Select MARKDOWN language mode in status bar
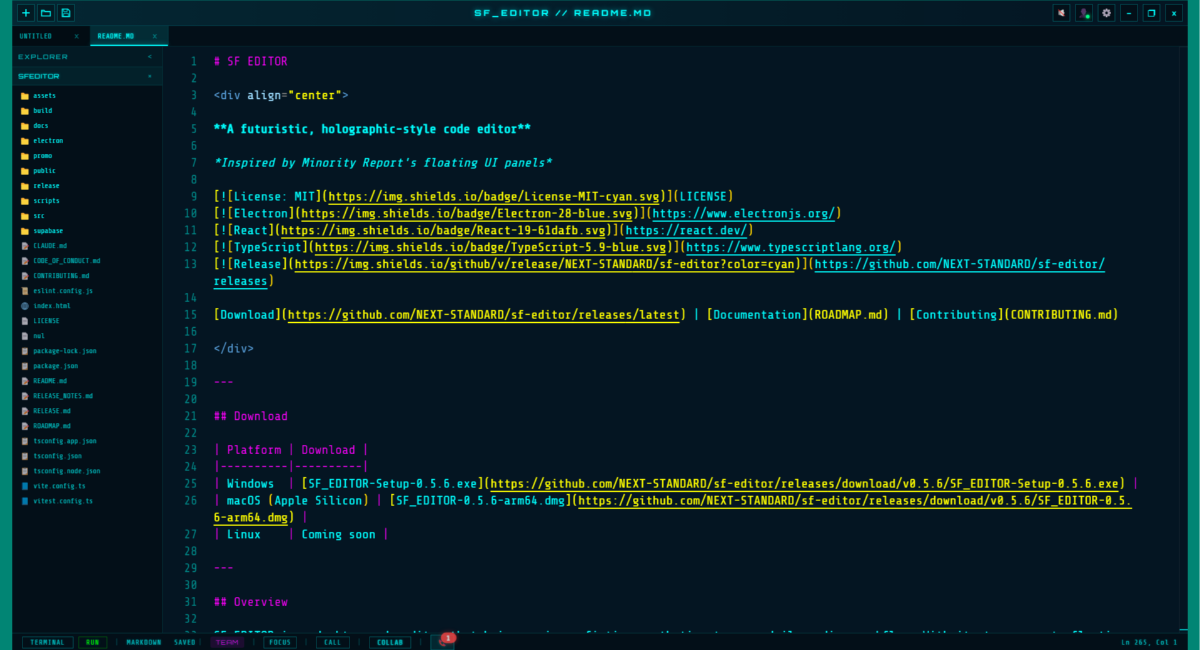 (144, 642)
